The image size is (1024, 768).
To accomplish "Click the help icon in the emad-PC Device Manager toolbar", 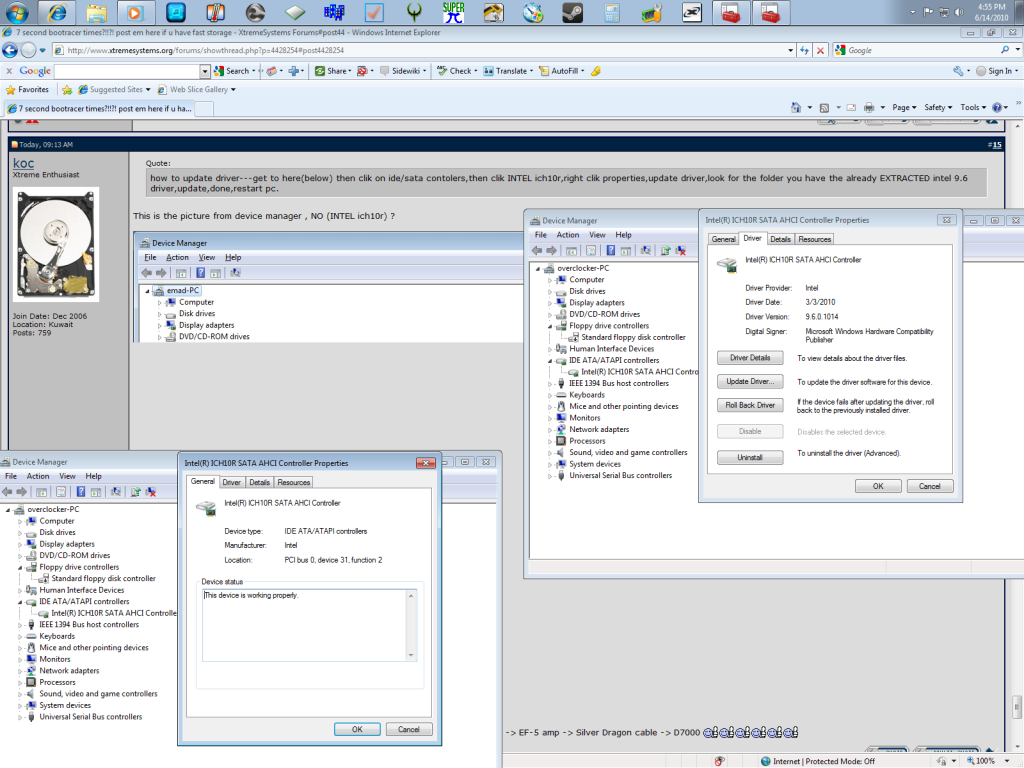I will 200,273.
